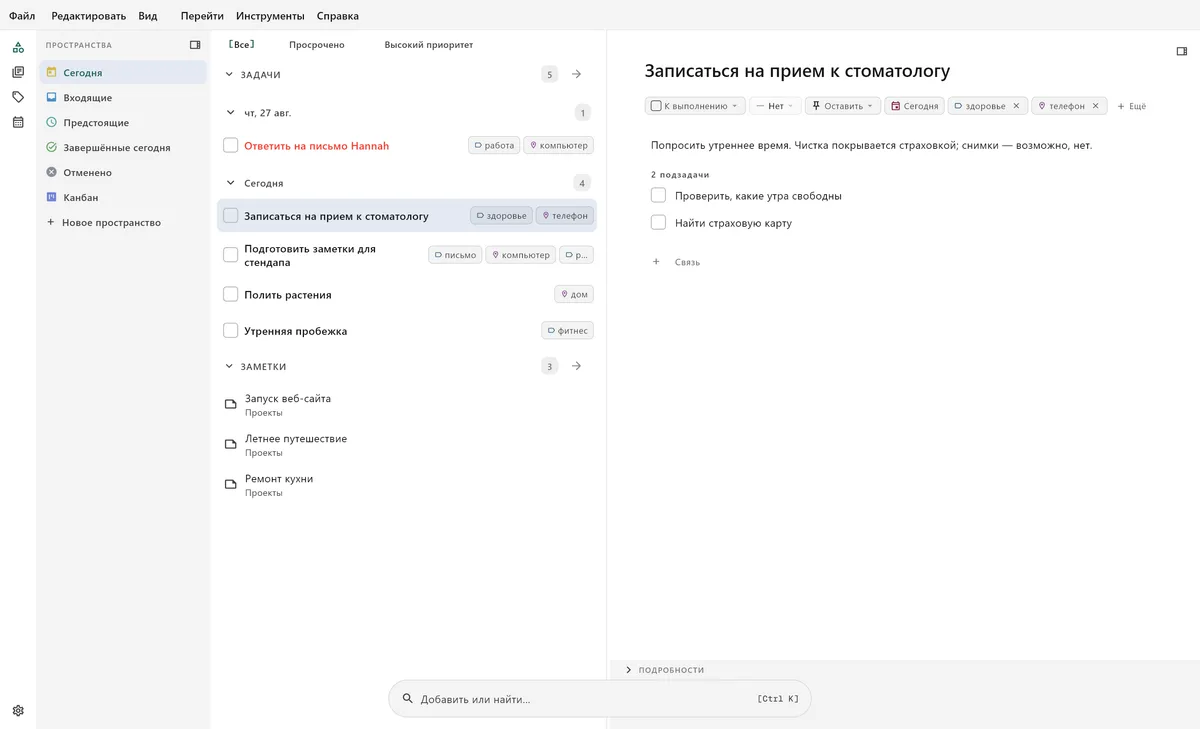This screenshot has height=729, width=1200.
Task: Click the task description about утреннее время
Action: click(x=871, y=146)
